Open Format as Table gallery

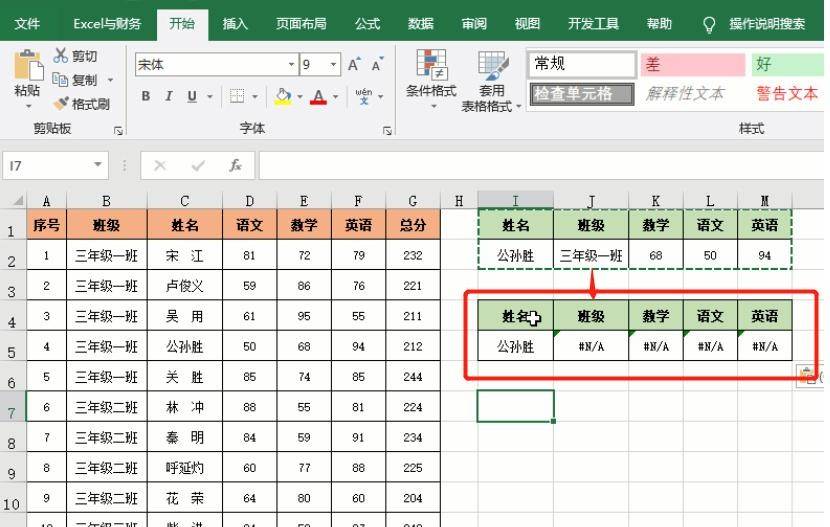click(491, 81)
